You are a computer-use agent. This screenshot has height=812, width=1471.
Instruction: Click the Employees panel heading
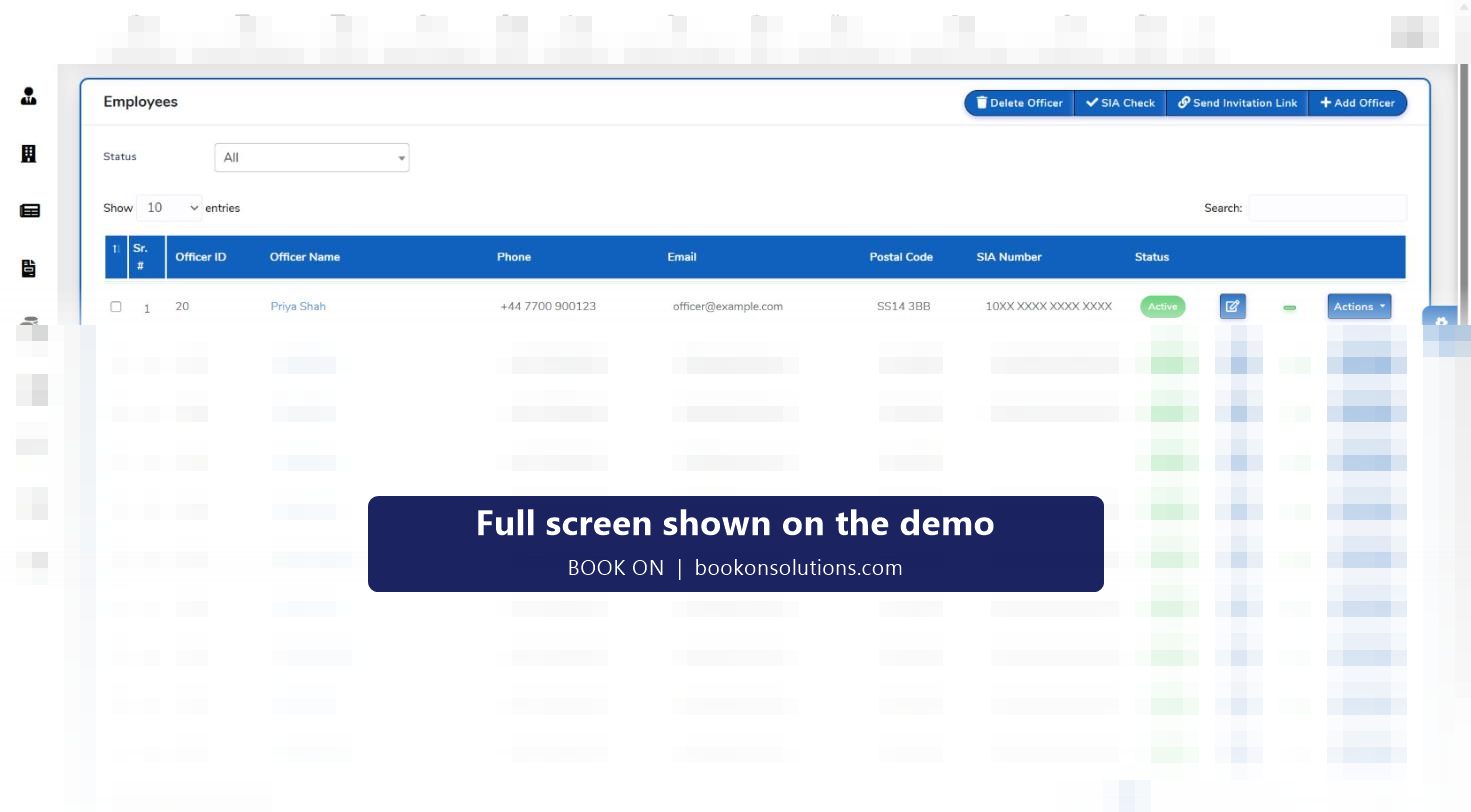141,102
